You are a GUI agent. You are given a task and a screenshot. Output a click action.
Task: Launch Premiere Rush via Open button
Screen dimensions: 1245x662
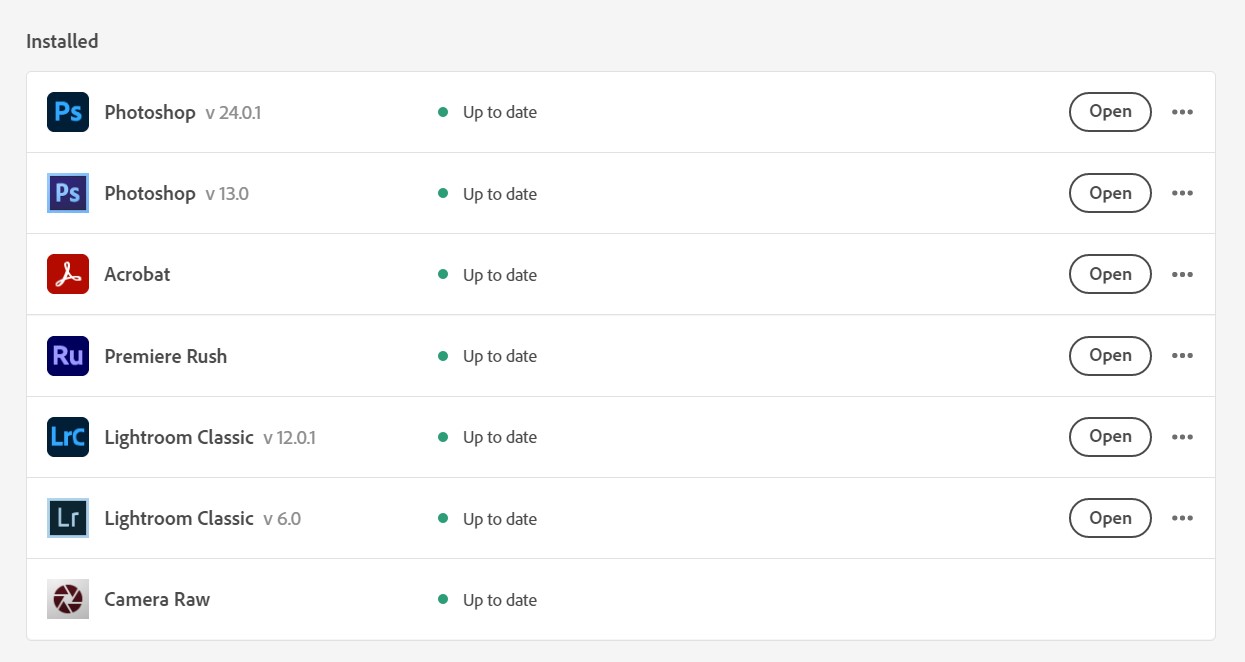click(1109, 355)
